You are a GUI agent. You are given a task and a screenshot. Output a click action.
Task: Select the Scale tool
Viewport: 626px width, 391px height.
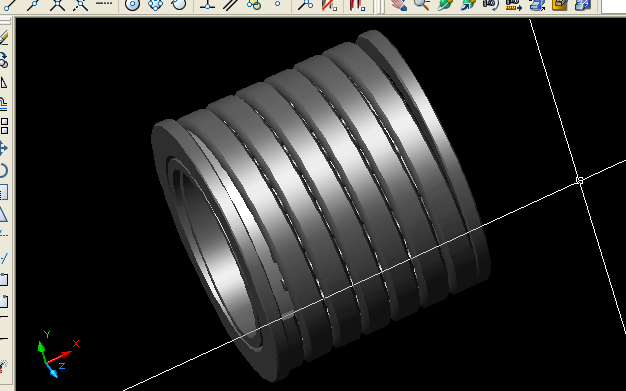pyautogui.click(x=4, y=192)
